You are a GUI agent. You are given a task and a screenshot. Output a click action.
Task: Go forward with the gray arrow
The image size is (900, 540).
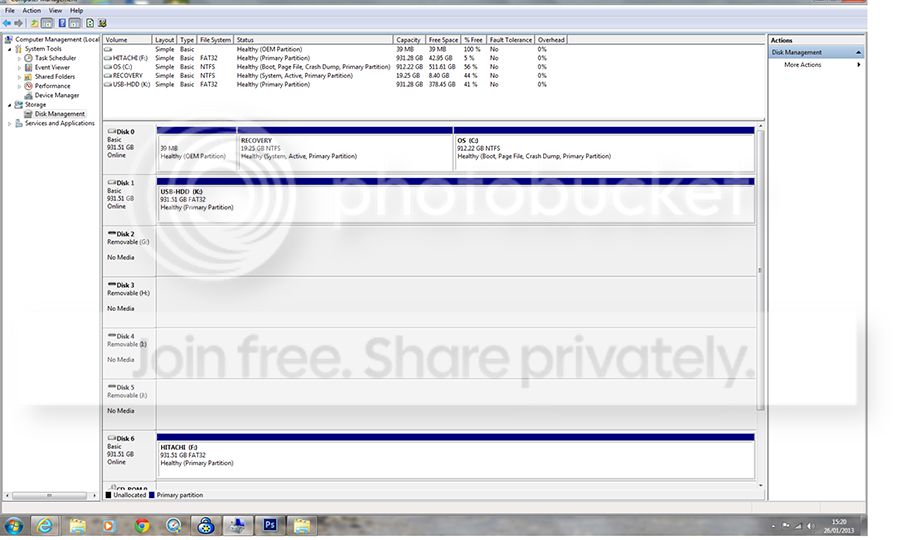tap(18, 24)
